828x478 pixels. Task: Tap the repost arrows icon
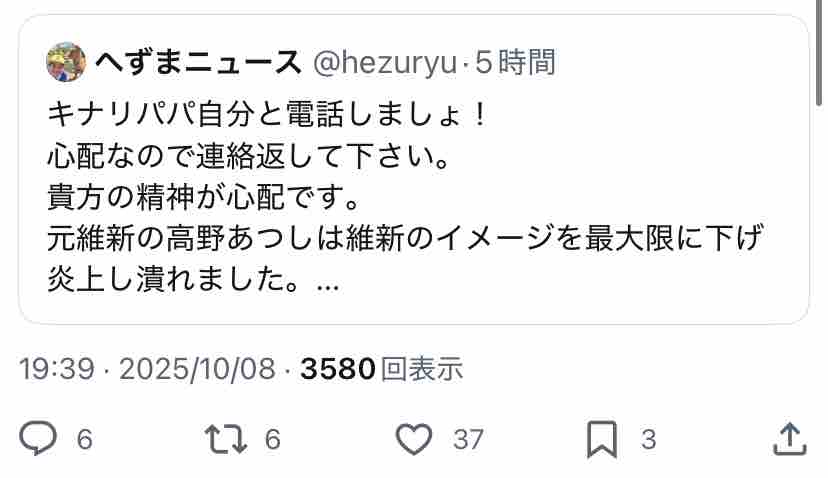point(225,439)
